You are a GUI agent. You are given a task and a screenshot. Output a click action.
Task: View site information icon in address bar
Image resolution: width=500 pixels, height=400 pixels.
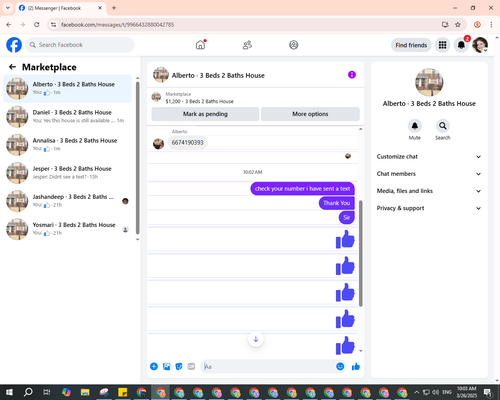point(53,24)
